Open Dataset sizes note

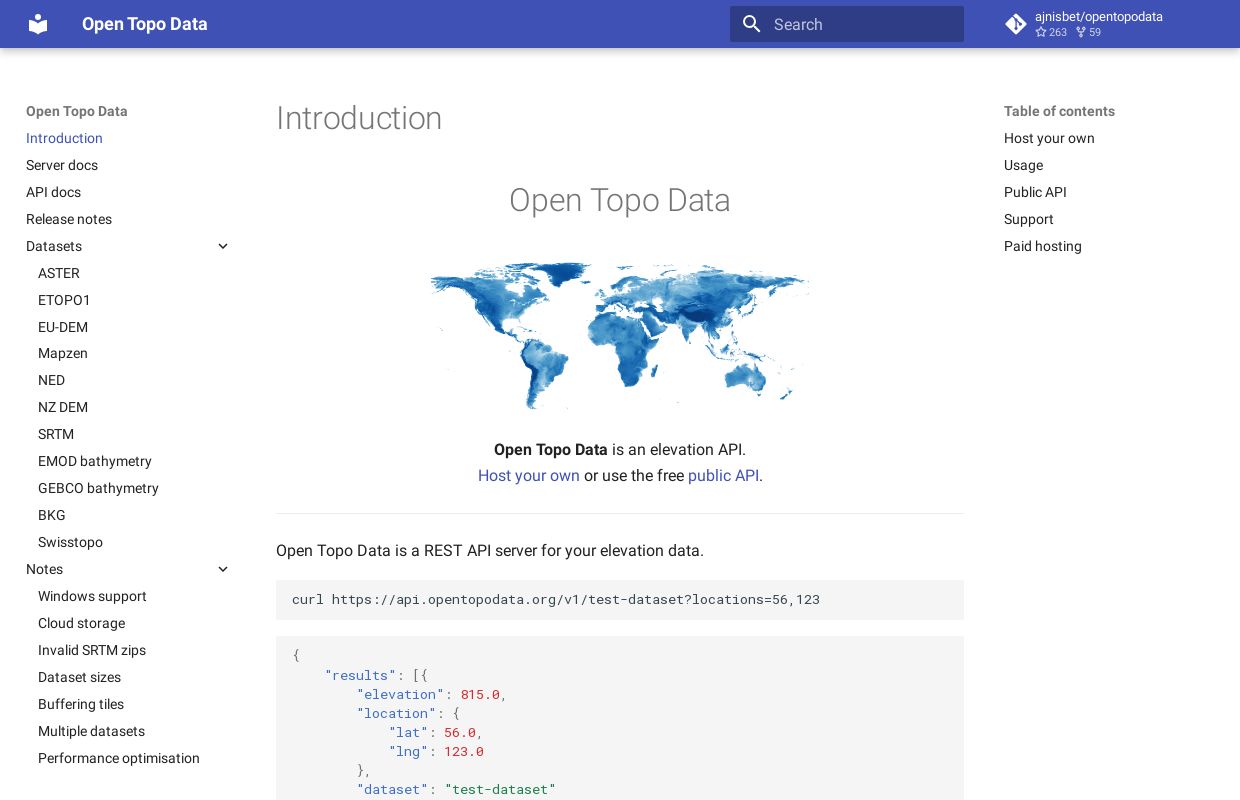tap(79, 677)
